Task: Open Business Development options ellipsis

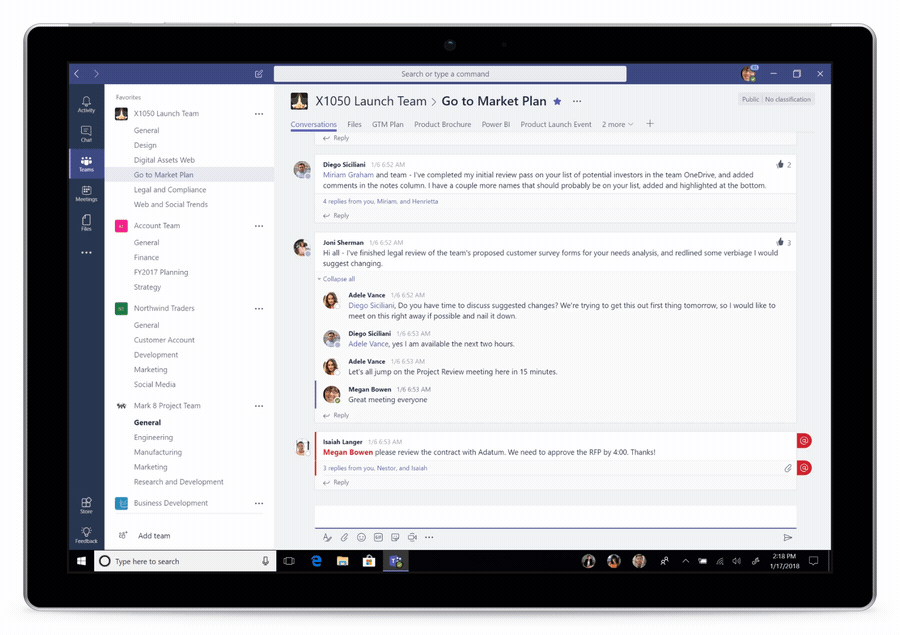Action: [x=259, y=504]
